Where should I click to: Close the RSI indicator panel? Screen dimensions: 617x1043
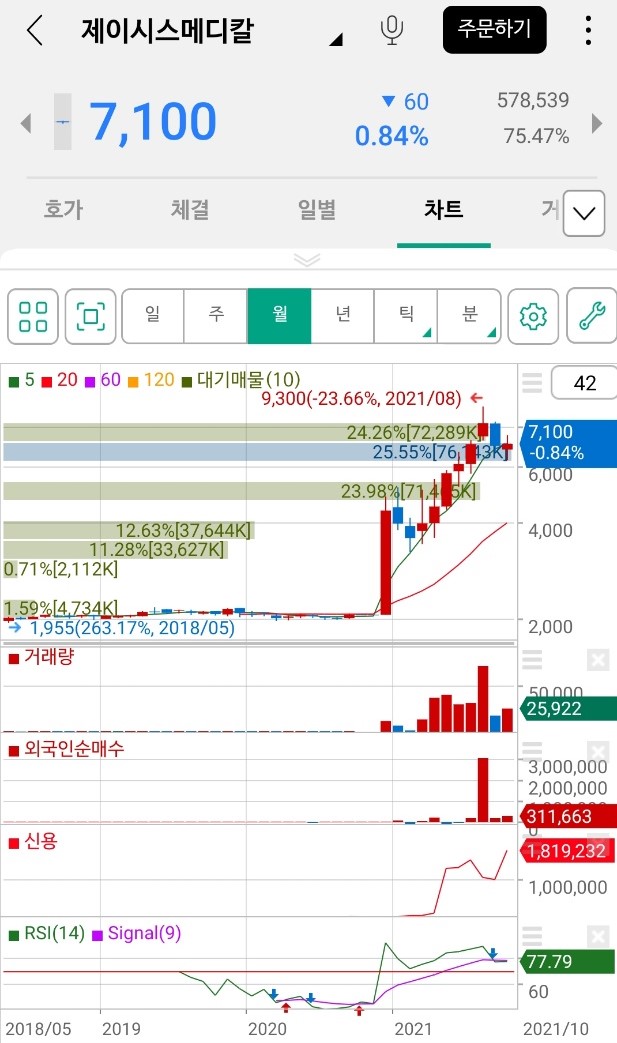[598, 937]
